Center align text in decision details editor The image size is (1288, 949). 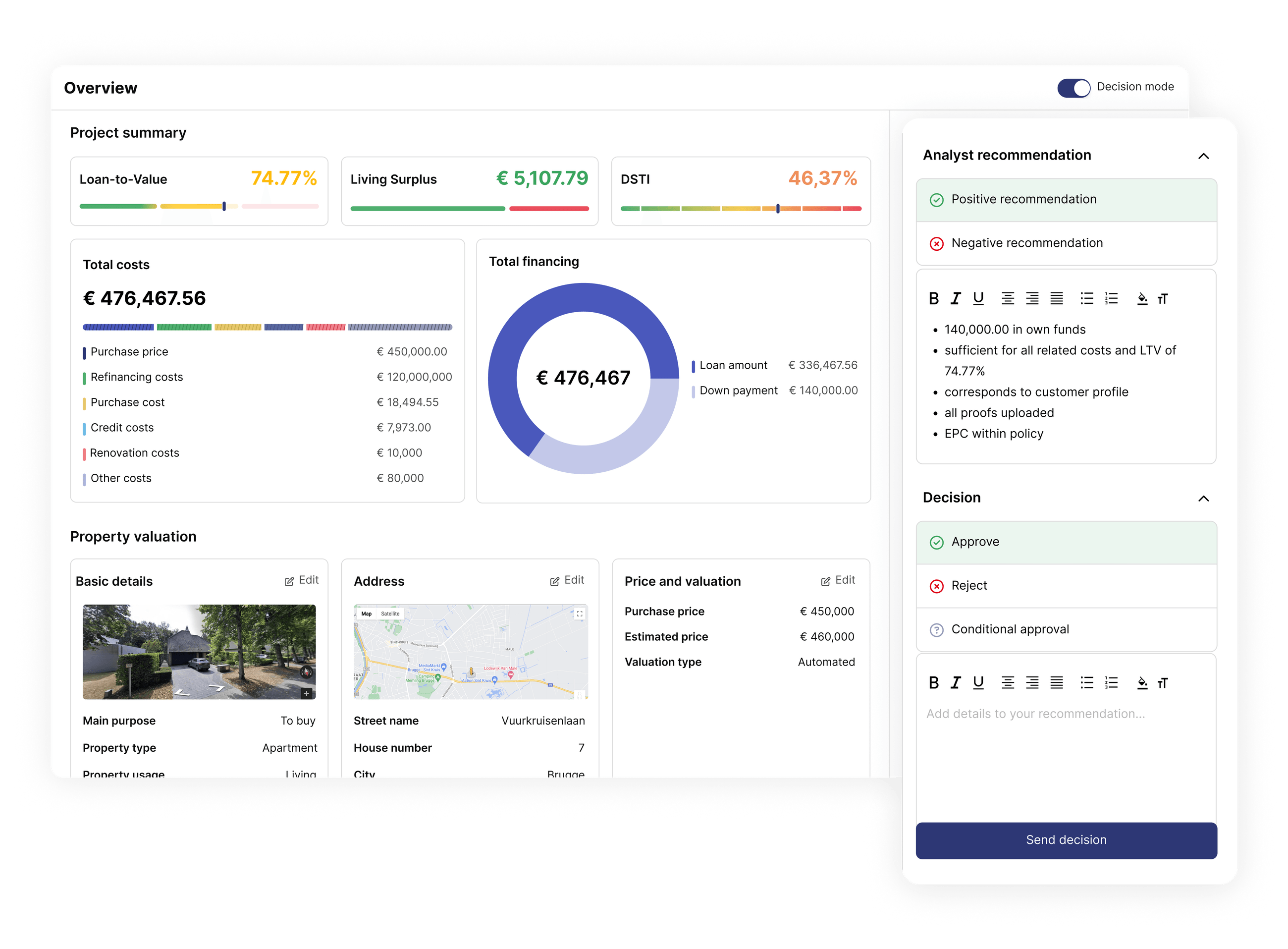tap(1007, 682)
